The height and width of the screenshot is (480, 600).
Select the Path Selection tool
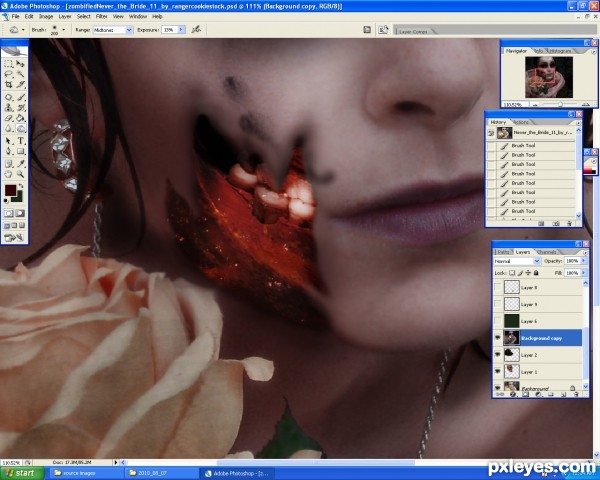tap(8, 141)
